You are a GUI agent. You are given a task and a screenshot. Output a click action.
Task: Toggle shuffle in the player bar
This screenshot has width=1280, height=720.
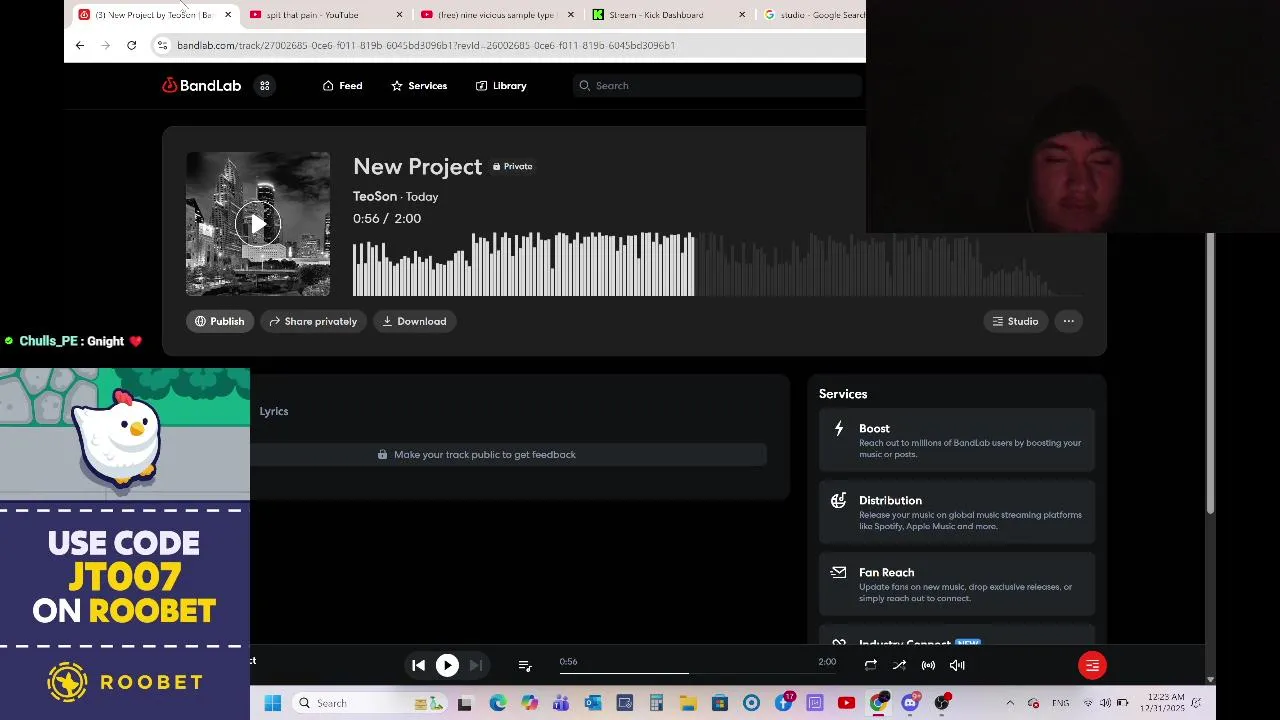click(899, 665)
